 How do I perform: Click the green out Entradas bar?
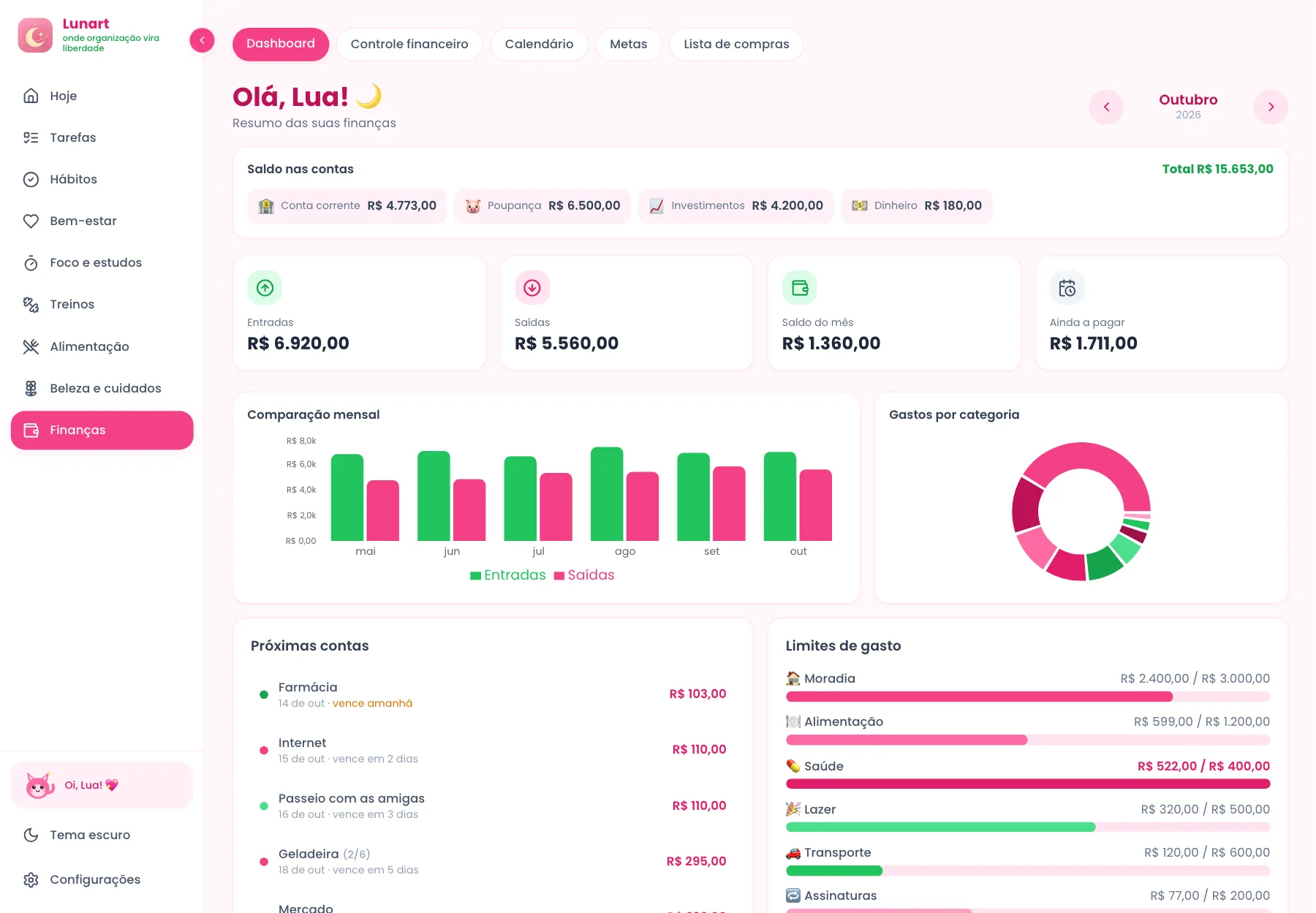click(x=780, y=496)
